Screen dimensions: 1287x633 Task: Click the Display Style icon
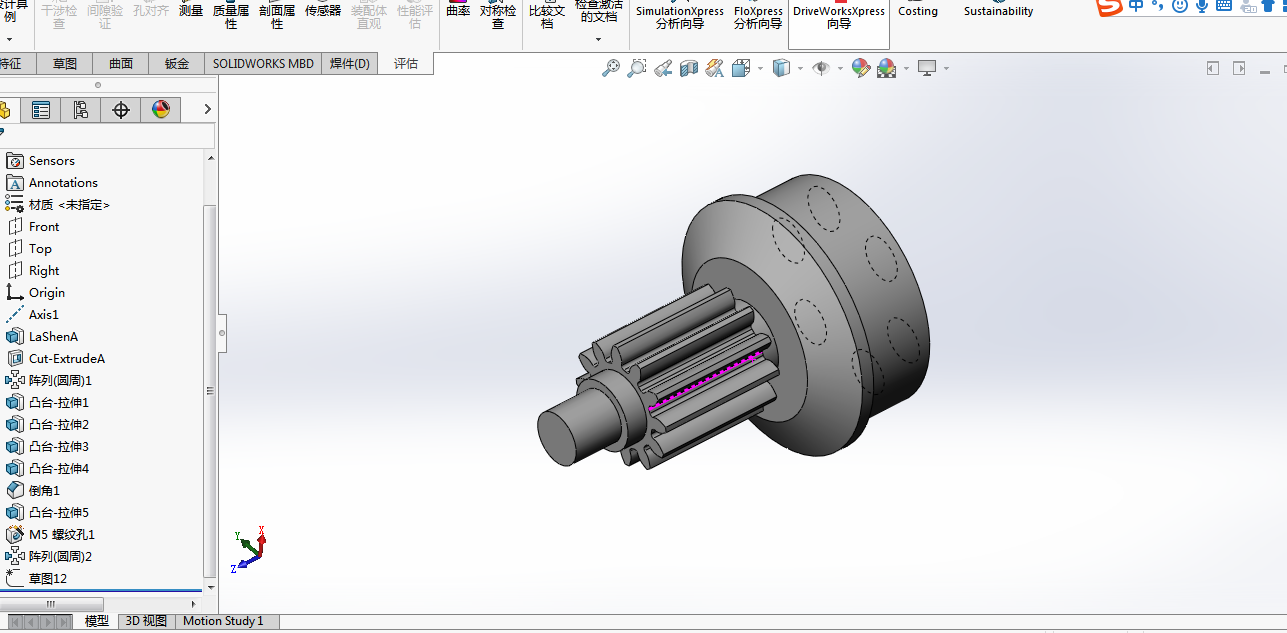pyautogui.click(x=781, y=68)
